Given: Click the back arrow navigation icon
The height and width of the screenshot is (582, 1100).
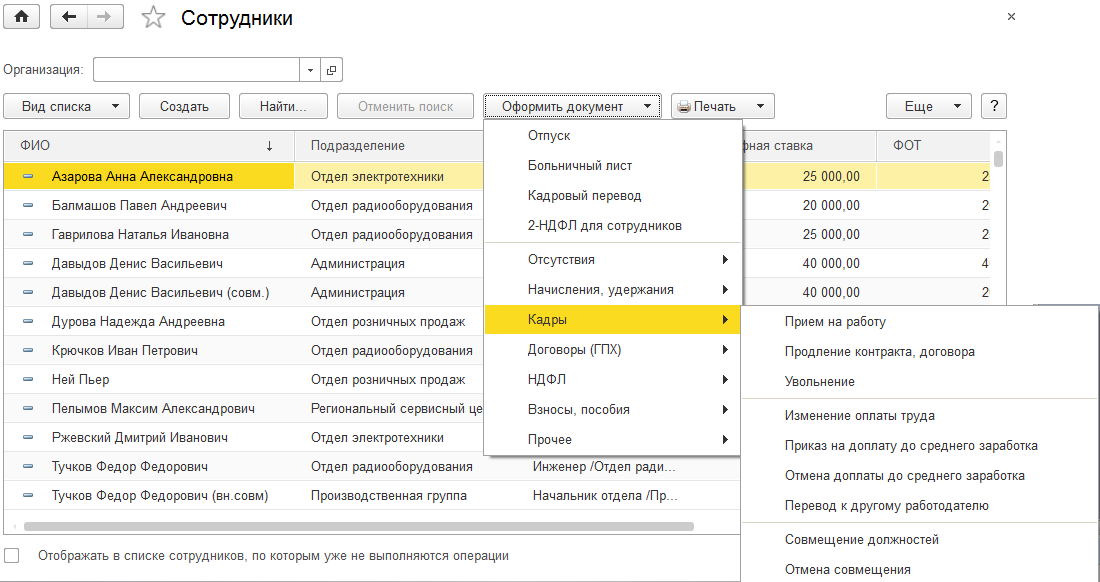Looking at the screenshot, I should point(68,17).
